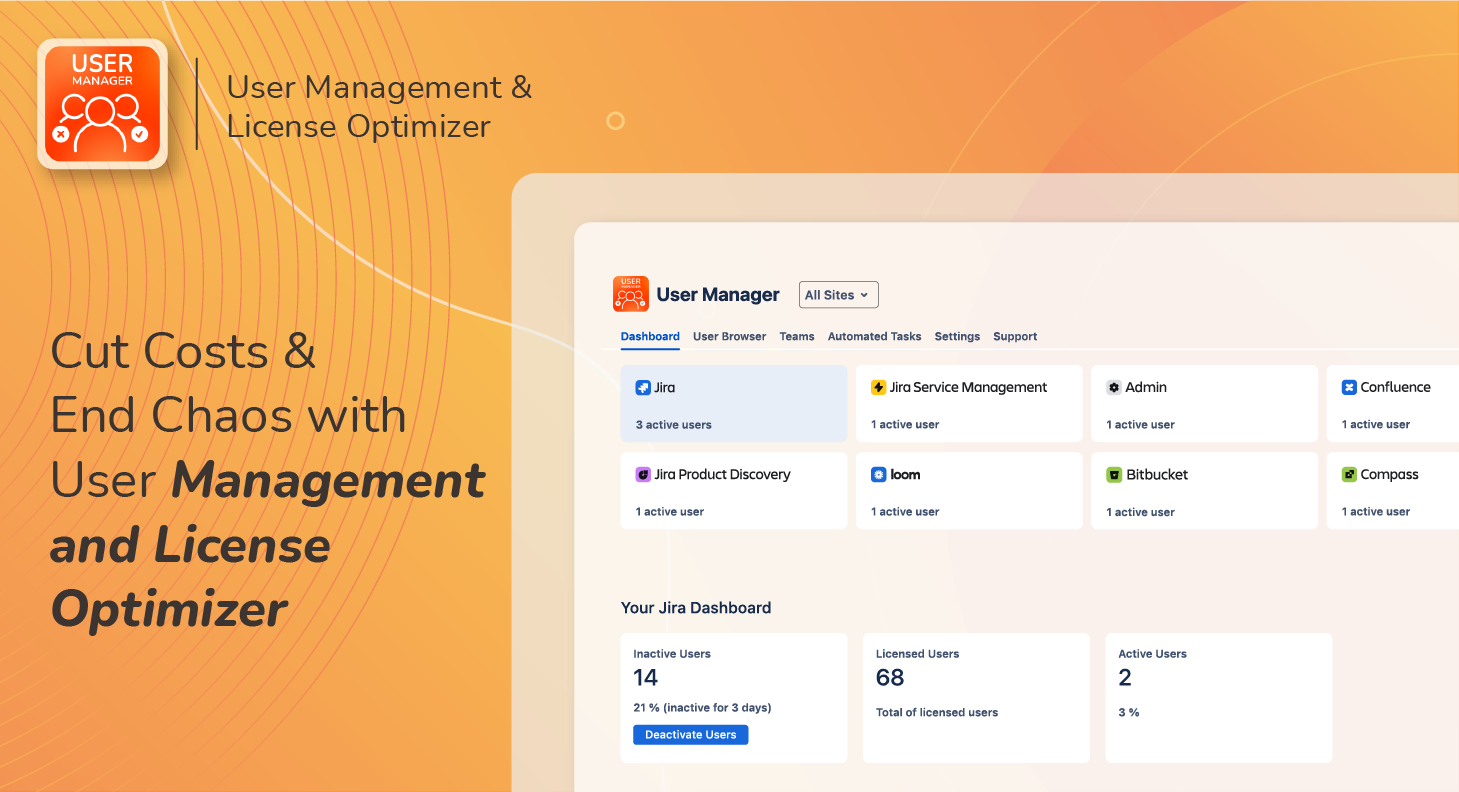Select the Jira Service Management card
1459x792 pixels.
pos(969,403)
